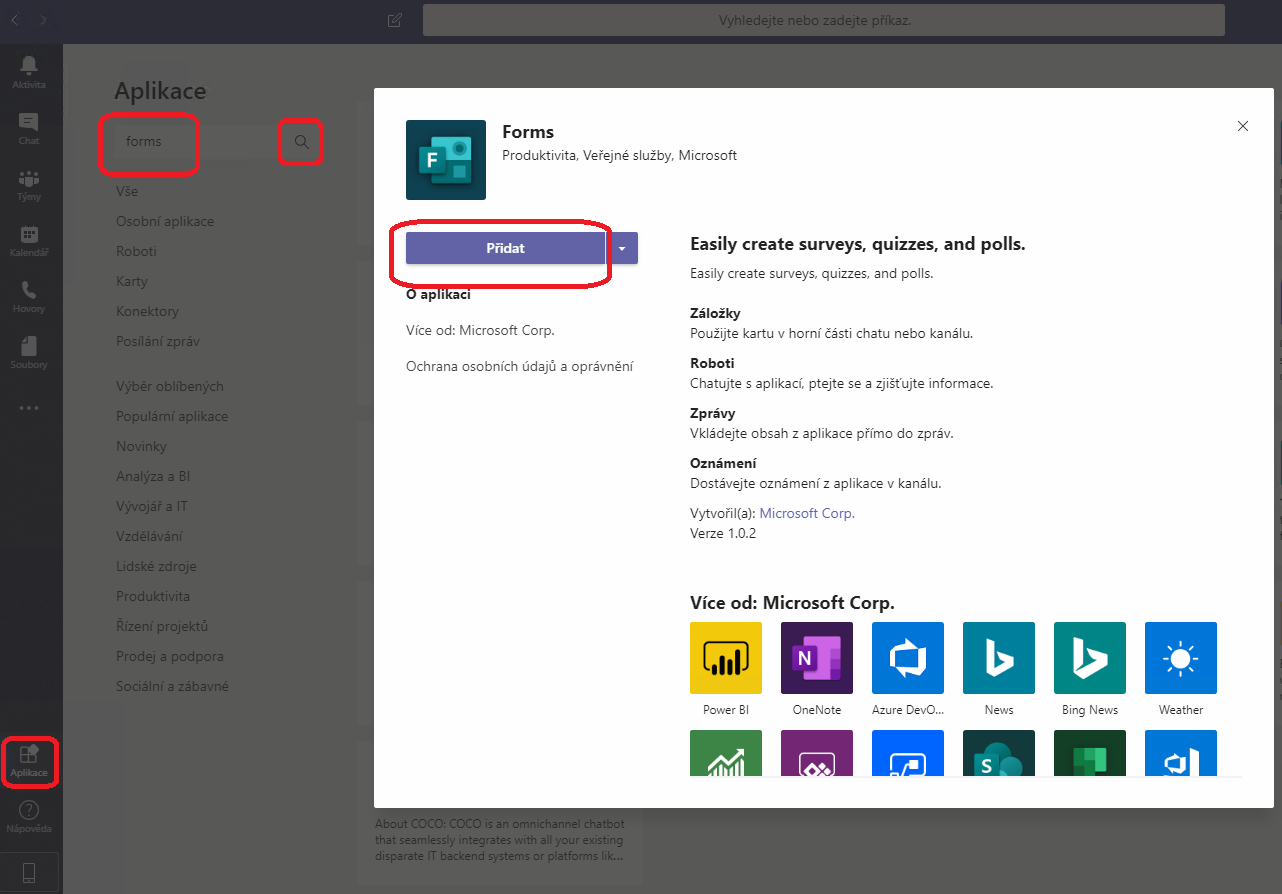This screenshot has width=1282, height=894.
Task: Select Analýza a BI category
Action: click(x=153, y=476)
